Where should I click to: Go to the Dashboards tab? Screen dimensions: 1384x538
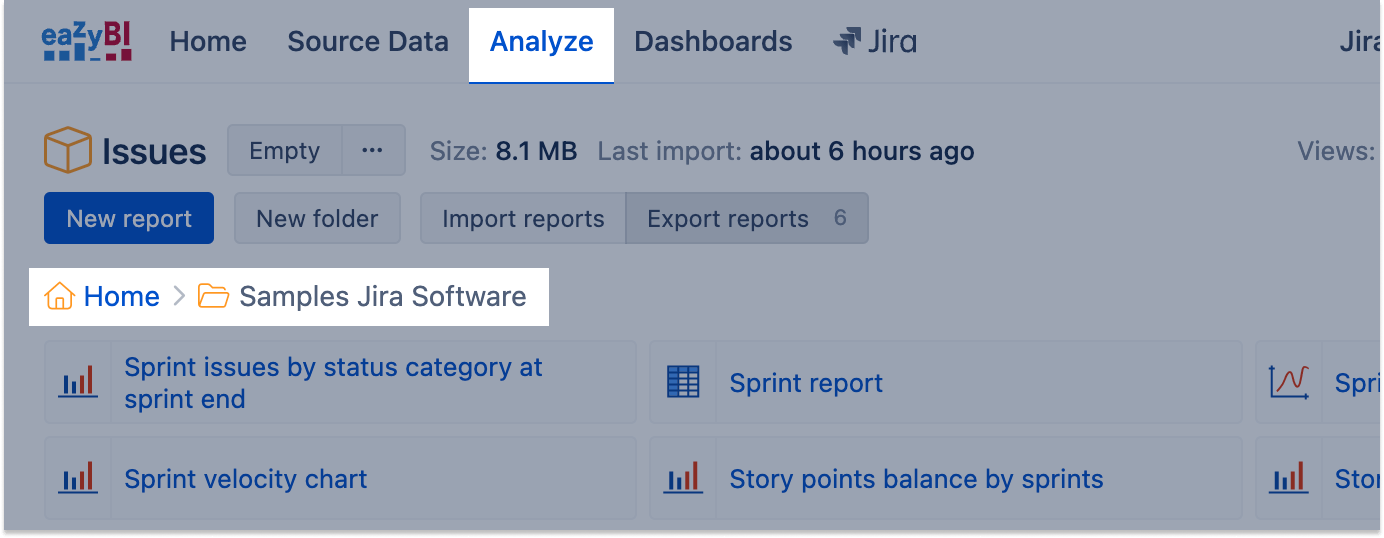pos(713,42)
